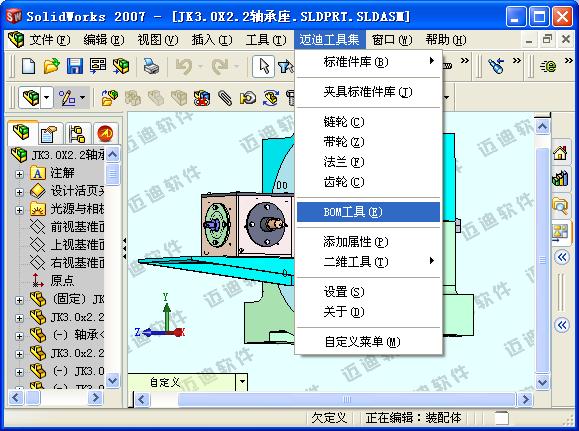Open the 自定义 configuration dropdown
The height and width of the screenshot is (431, 579).
[x=242, y=381]
